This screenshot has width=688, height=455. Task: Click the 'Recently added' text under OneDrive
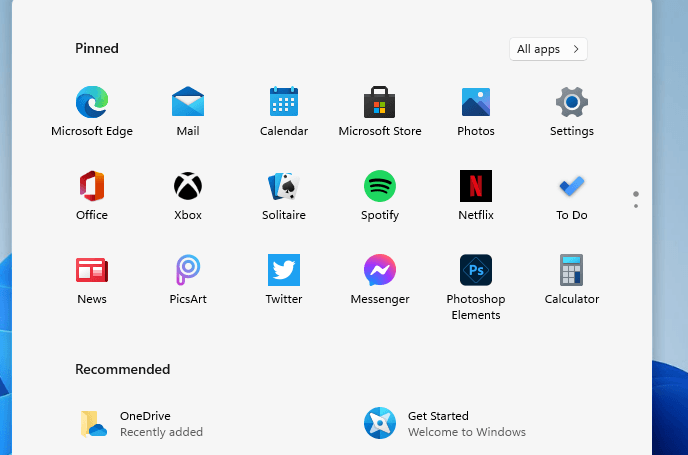[161, 432]
